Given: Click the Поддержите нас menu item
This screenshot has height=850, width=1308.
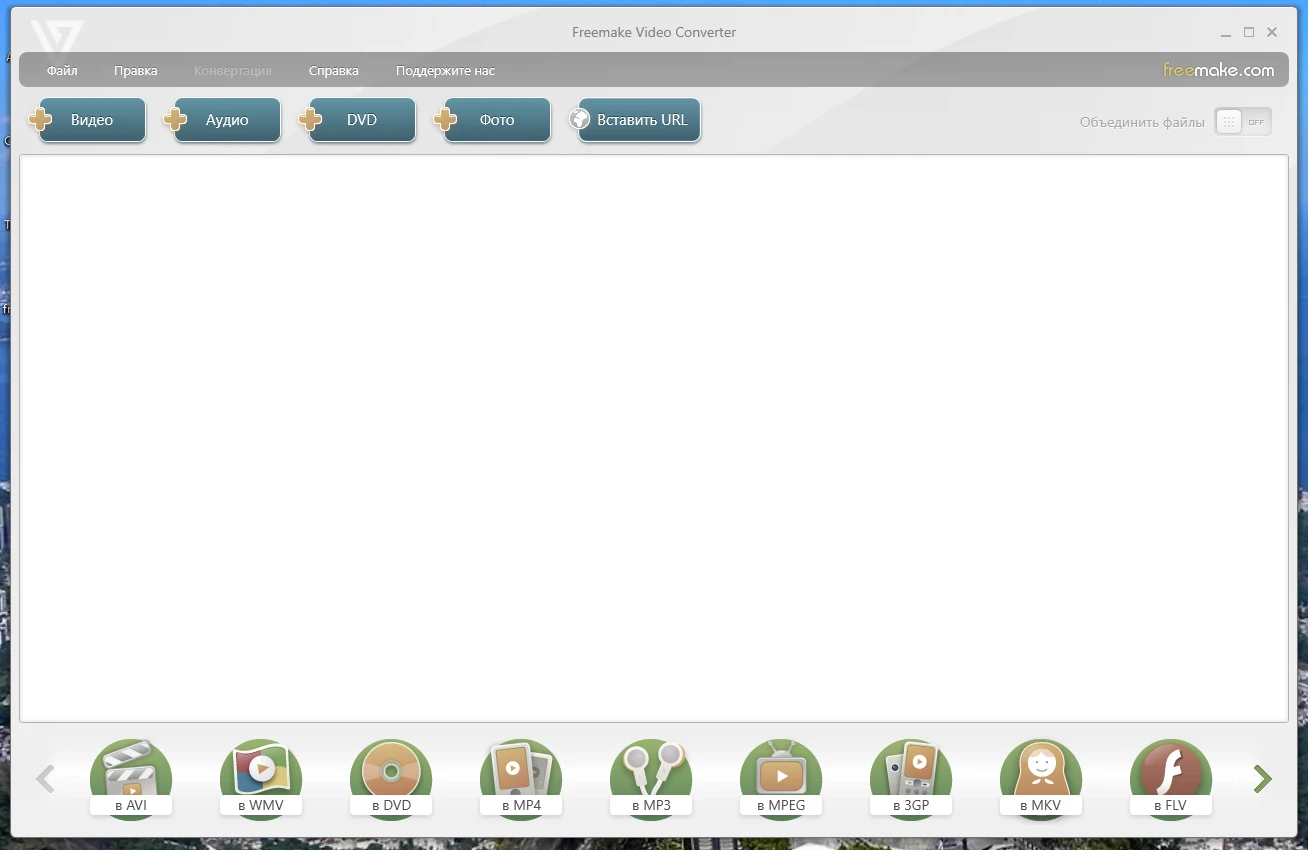Looking at the screenshot, I should click(x=445, y=71).
